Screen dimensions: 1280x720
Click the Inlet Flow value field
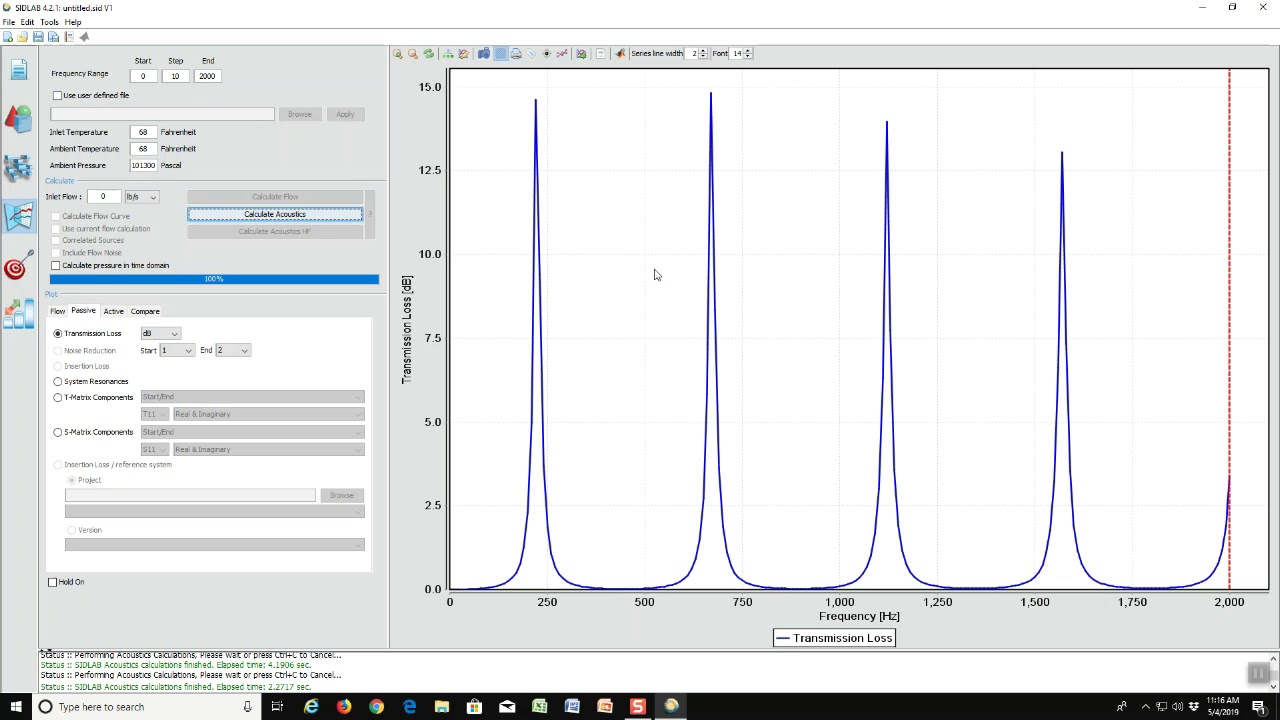[102, 197]
